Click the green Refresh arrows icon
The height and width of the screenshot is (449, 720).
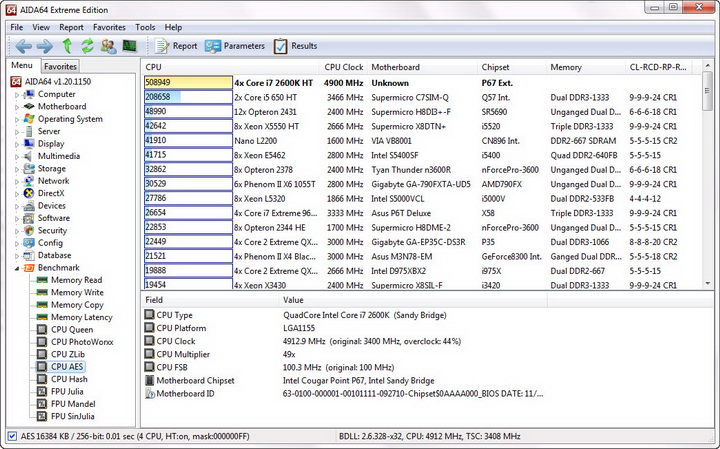click(87, 46)
